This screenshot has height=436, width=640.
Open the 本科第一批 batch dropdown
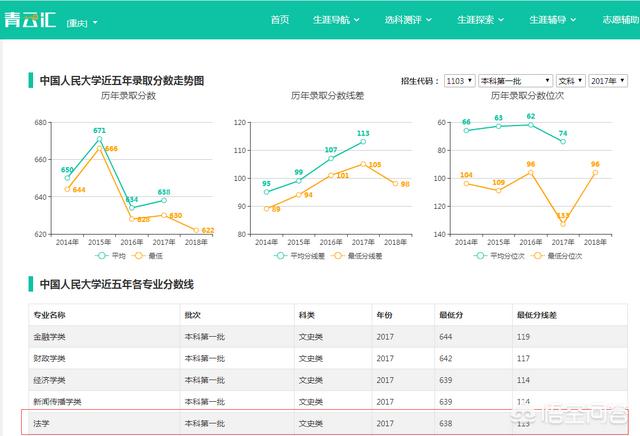[515, 81]
